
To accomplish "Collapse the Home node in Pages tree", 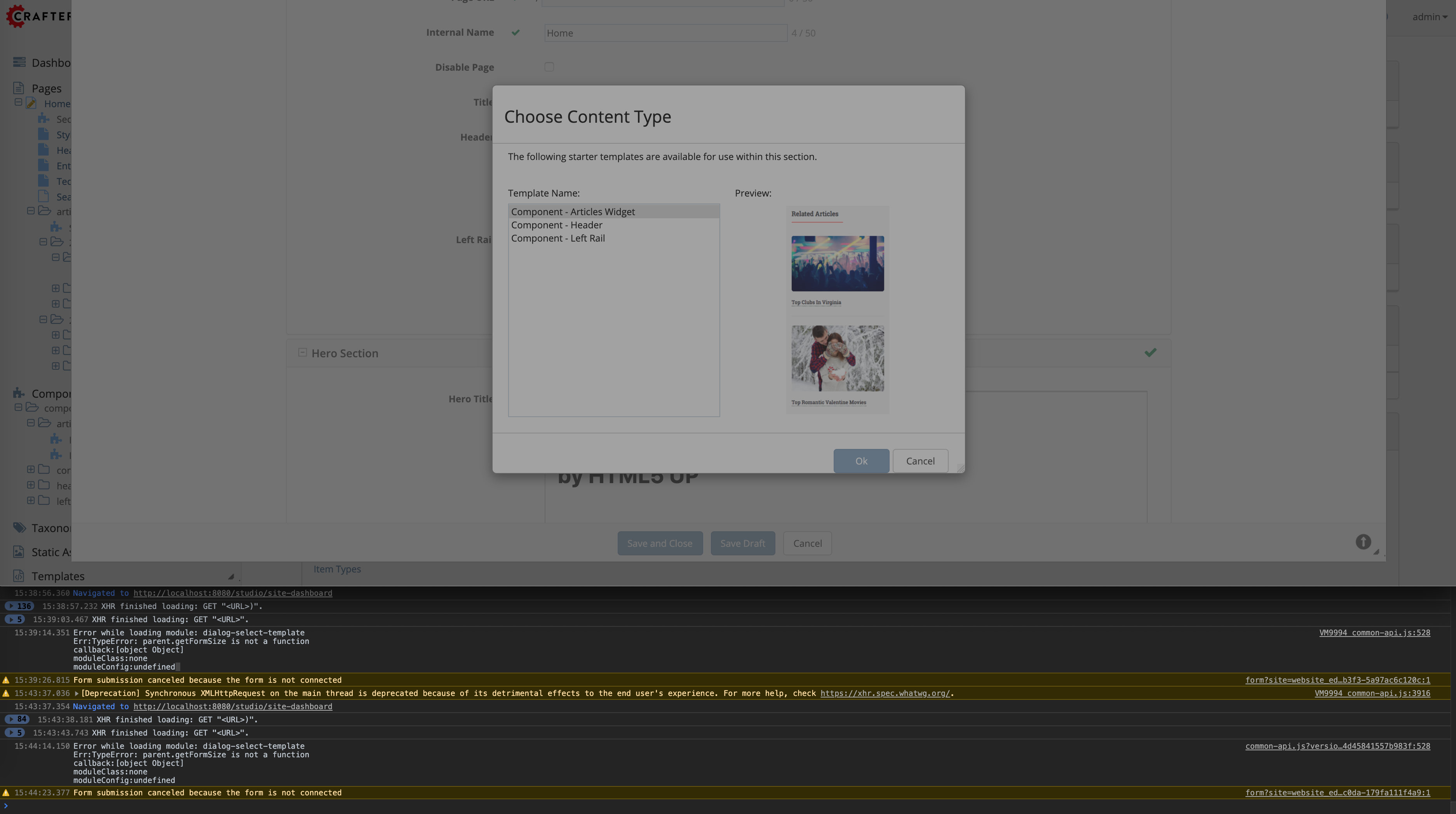I will click(18, 102).
